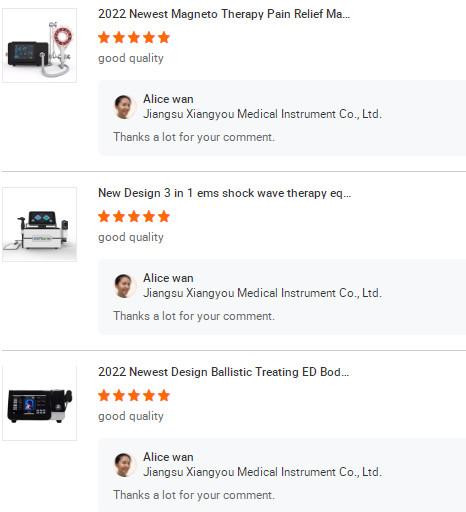Open Jiangsu Xiangyou Medical company in first reply

coord(262,114)
